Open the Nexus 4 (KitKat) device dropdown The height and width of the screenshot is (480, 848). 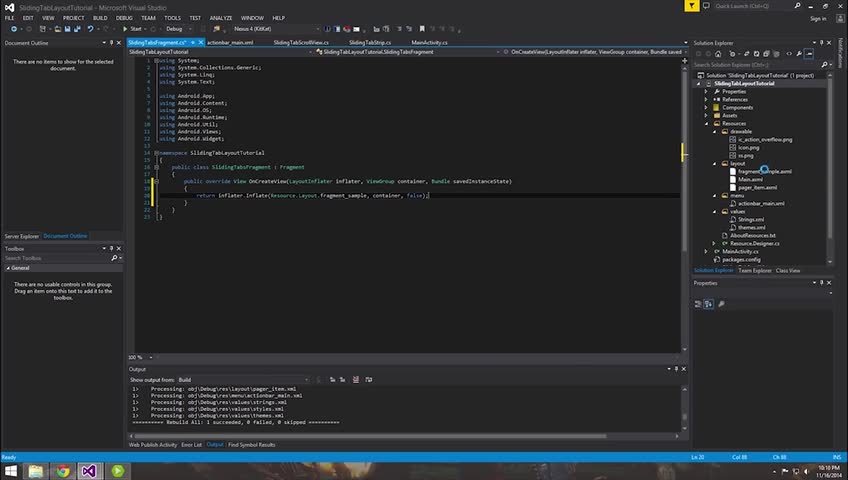[x=276, y=29]
